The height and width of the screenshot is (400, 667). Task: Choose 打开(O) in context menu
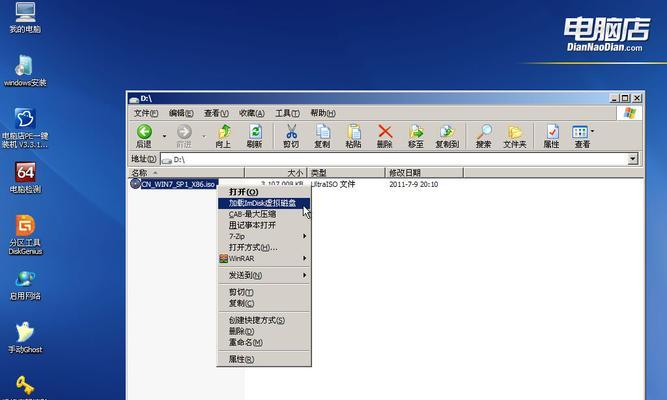click(x=264, y=192)
